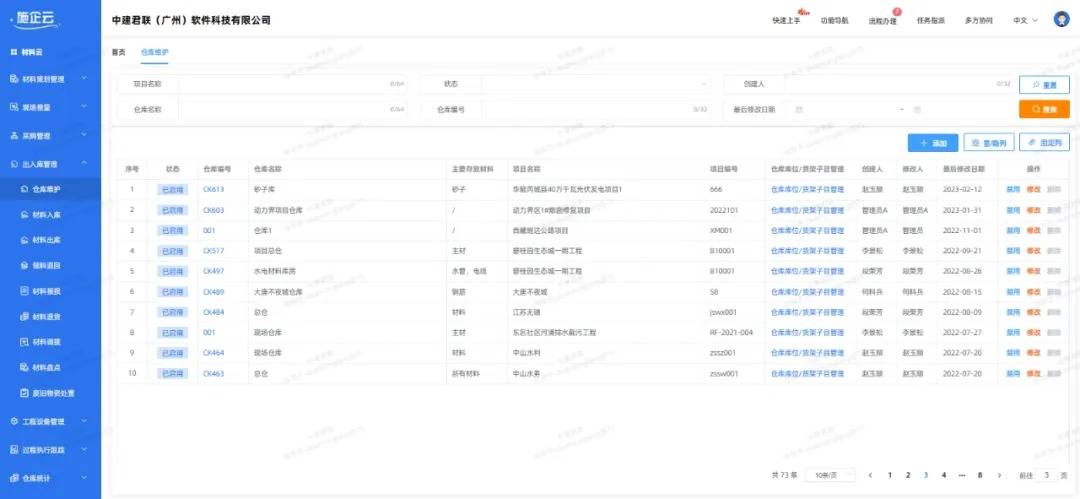
Task: Click the 材料策划管理 sidebar icon
Action: [14, 79]
